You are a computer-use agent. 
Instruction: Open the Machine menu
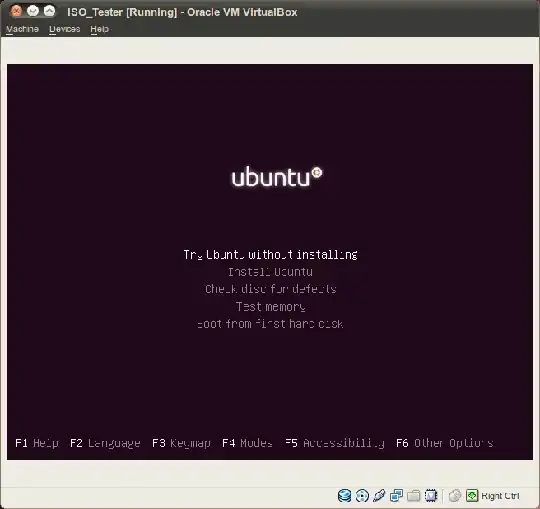pos(22,29)
